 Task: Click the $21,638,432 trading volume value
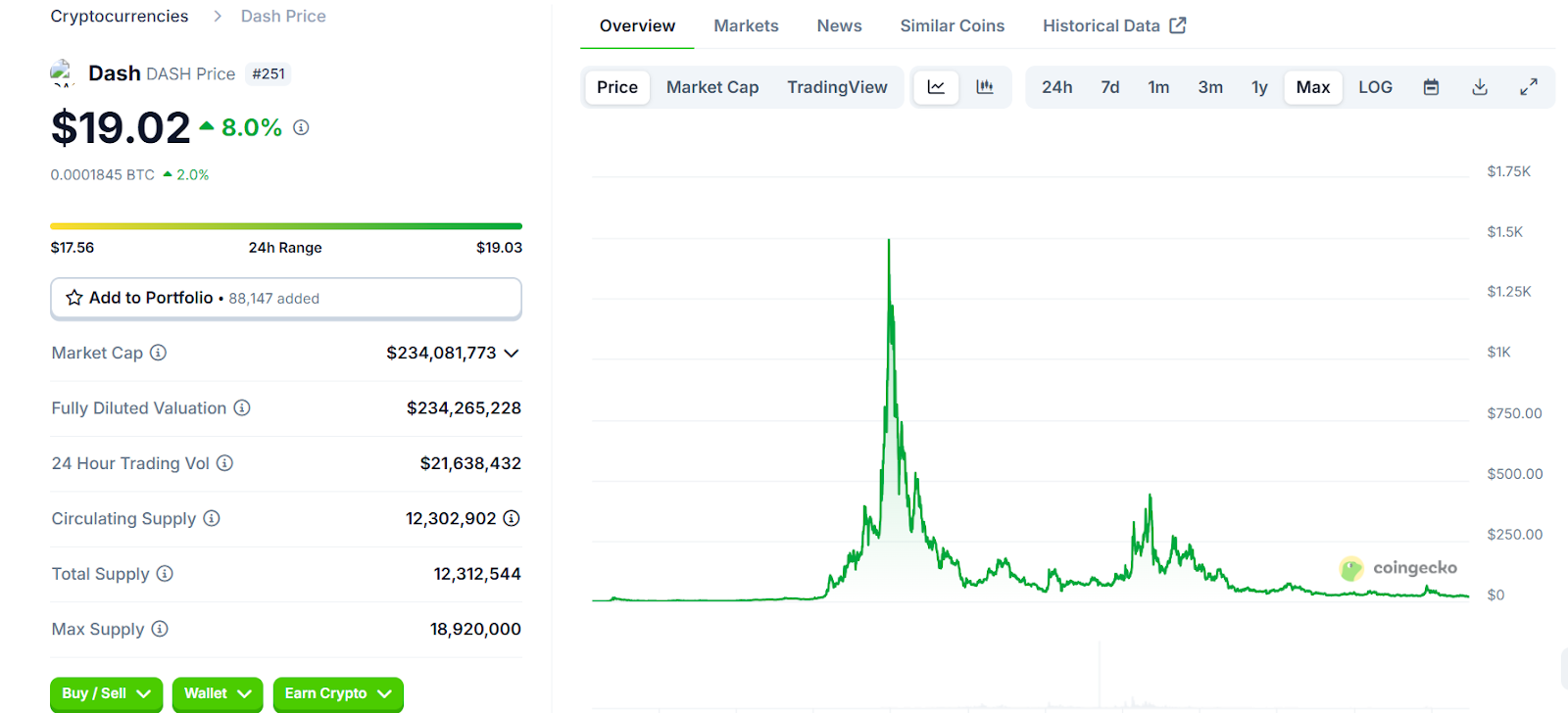click(470, 463)
